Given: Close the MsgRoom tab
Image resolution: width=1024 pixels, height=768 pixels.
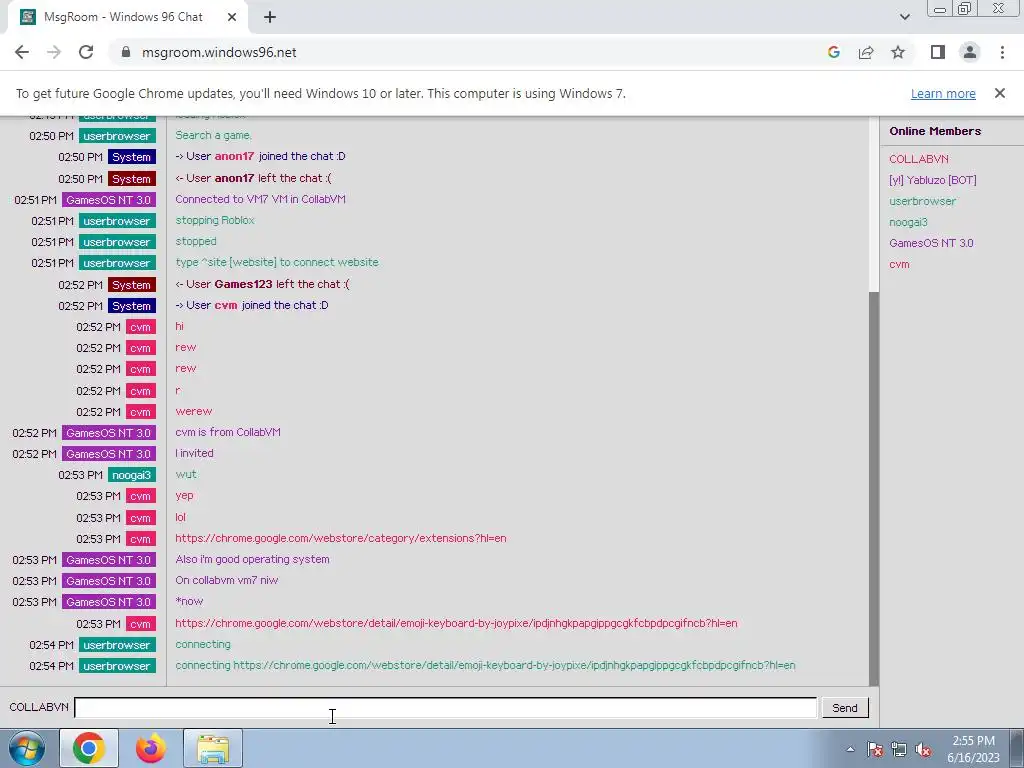Looking at the screenshot, I should [232, 17].
